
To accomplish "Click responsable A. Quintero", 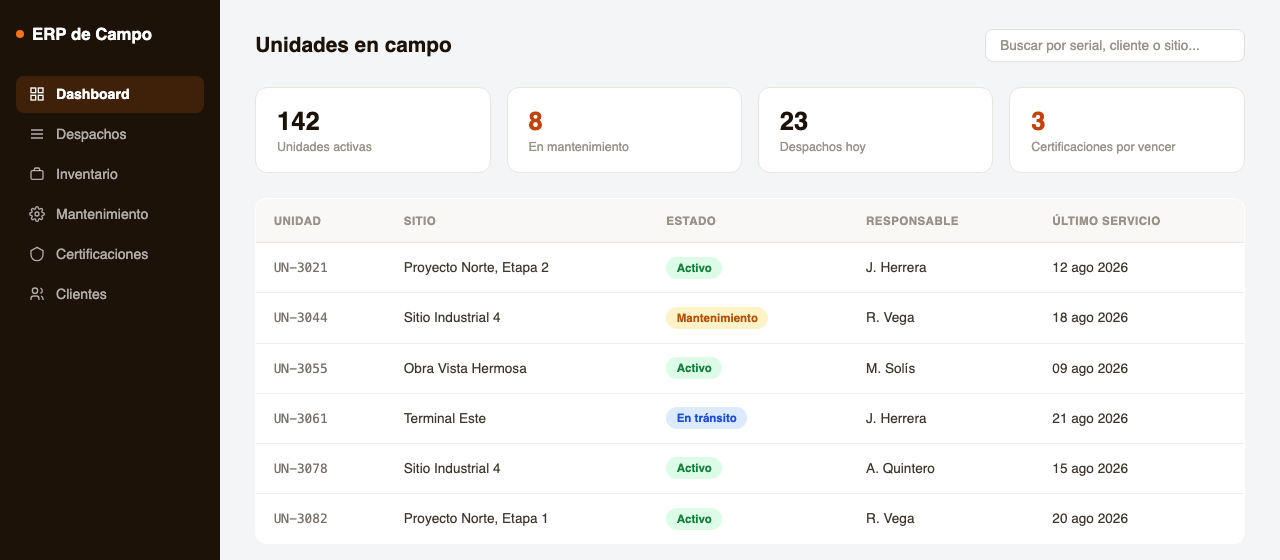I will click(900, 468).
